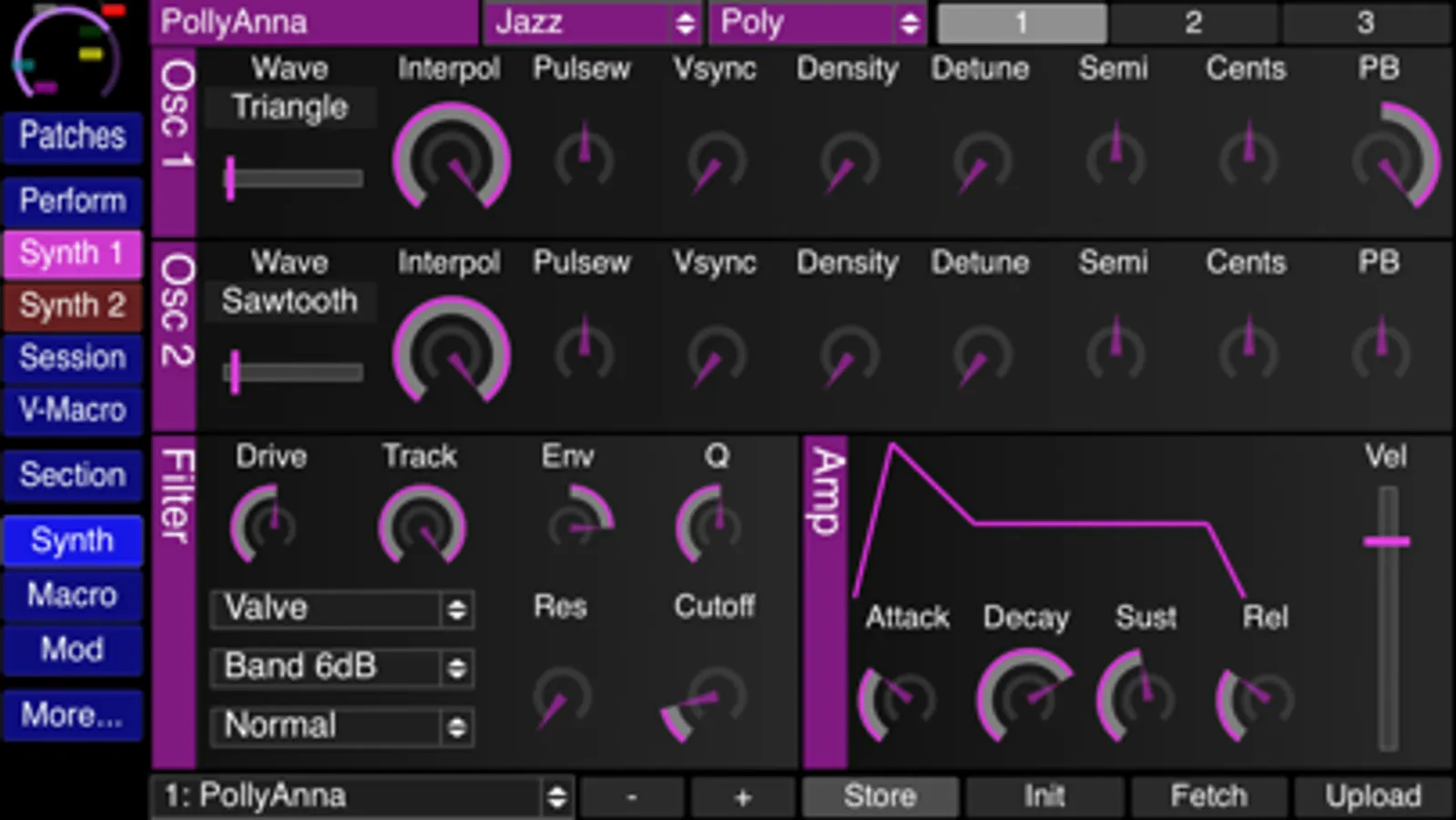Open the Jazz category dropdown

pyautogui.click(x=592, y=23)
